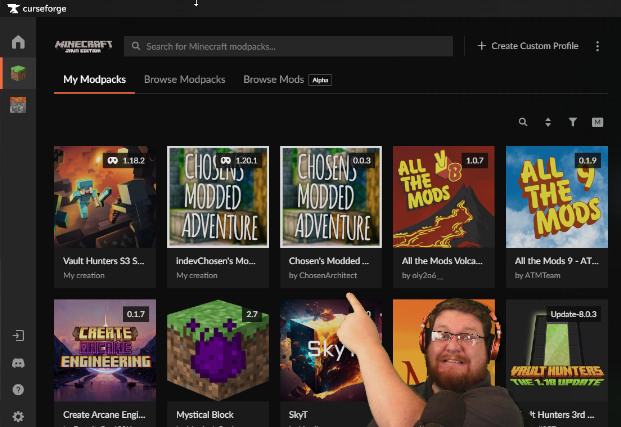Click the Alpha badge next to Browse Mods
The image size is (621, 427).
point(320,80)
